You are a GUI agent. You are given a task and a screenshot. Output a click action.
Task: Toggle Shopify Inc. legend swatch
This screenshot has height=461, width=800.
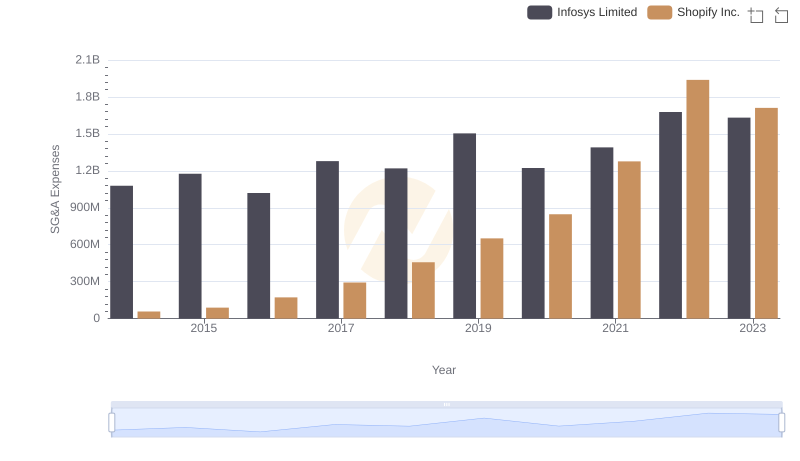659,12
